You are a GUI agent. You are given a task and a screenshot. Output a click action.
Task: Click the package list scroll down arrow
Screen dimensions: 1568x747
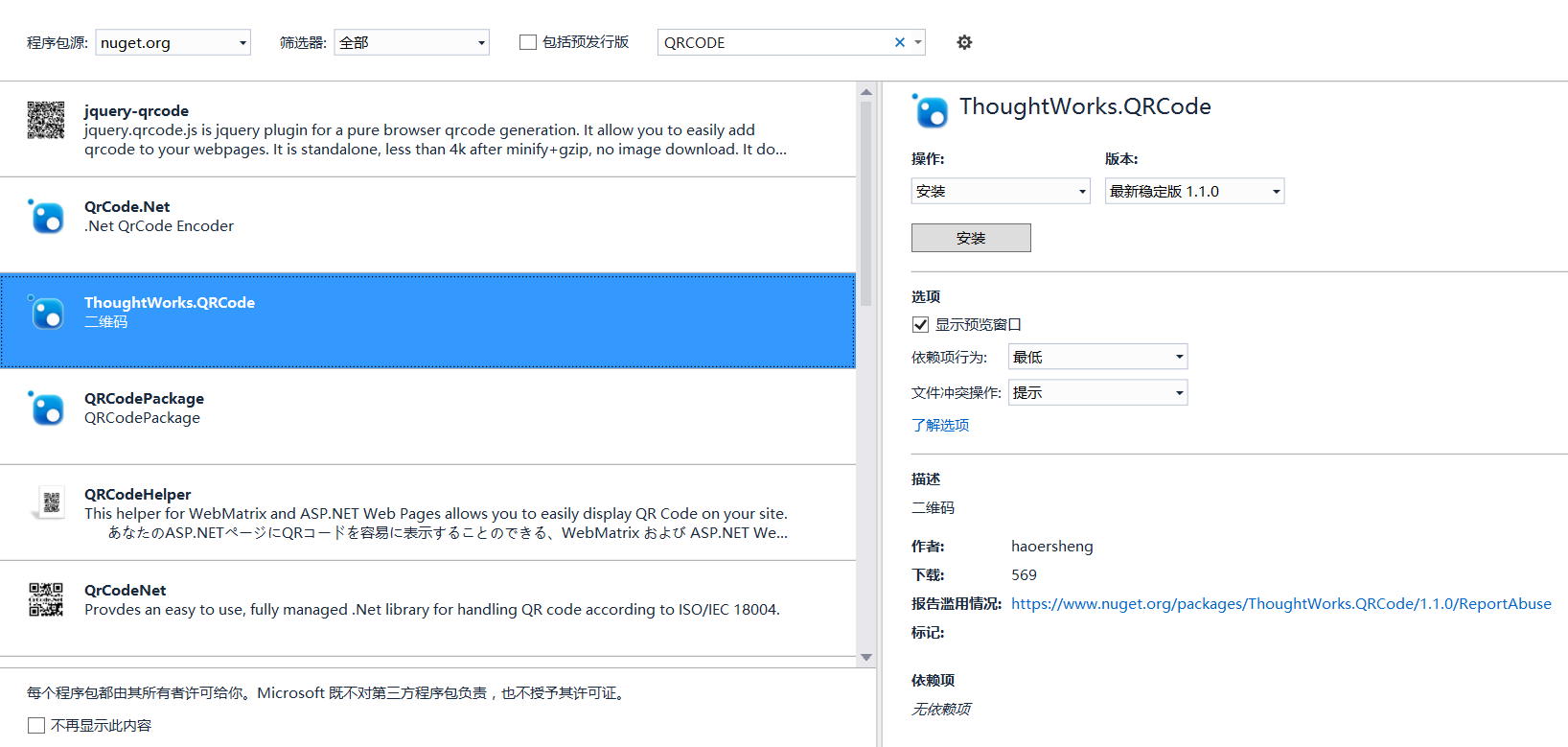866,657
